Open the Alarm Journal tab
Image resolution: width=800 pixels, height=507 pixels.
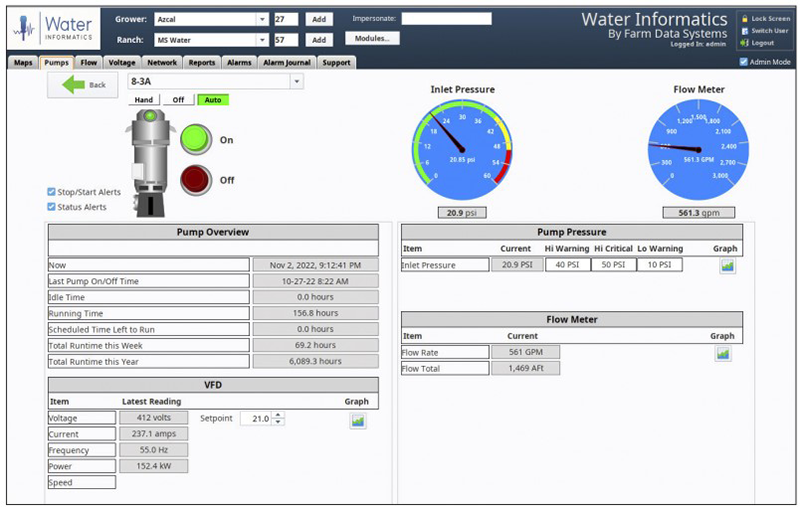click(286, 62)
